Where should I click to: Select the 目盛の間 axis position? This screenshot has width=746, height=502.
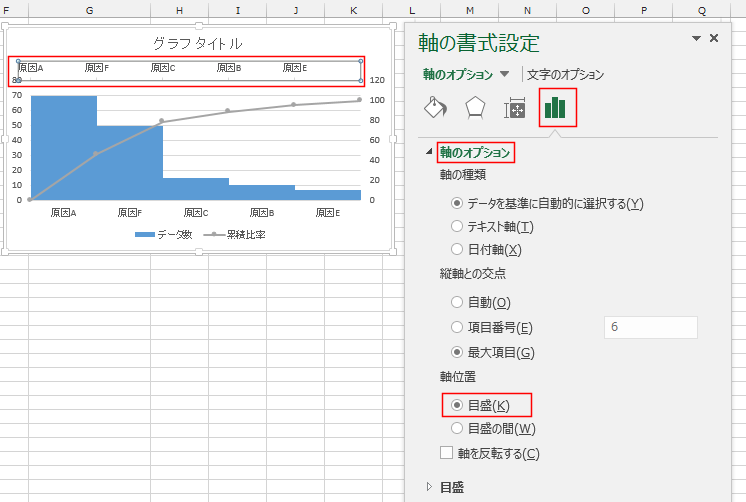(x=458, y=428)
